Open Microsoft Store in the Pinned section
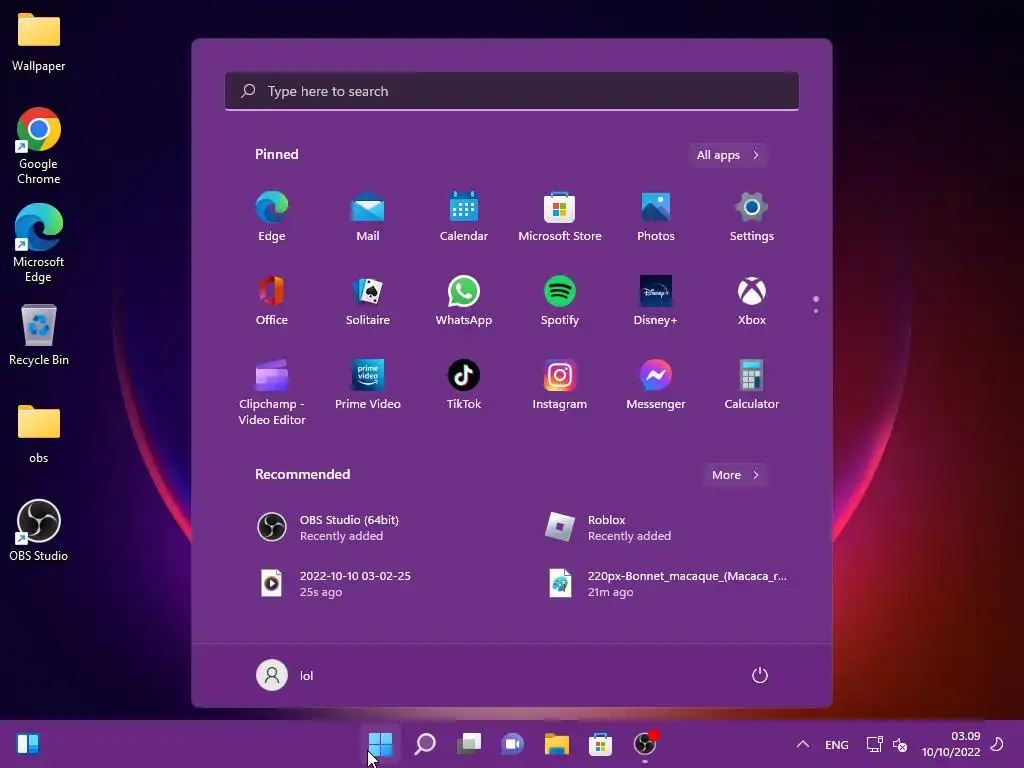Image resolution: width=1024 pixels, height=768 pixels. pyautogui.click(x=560, y=216)
